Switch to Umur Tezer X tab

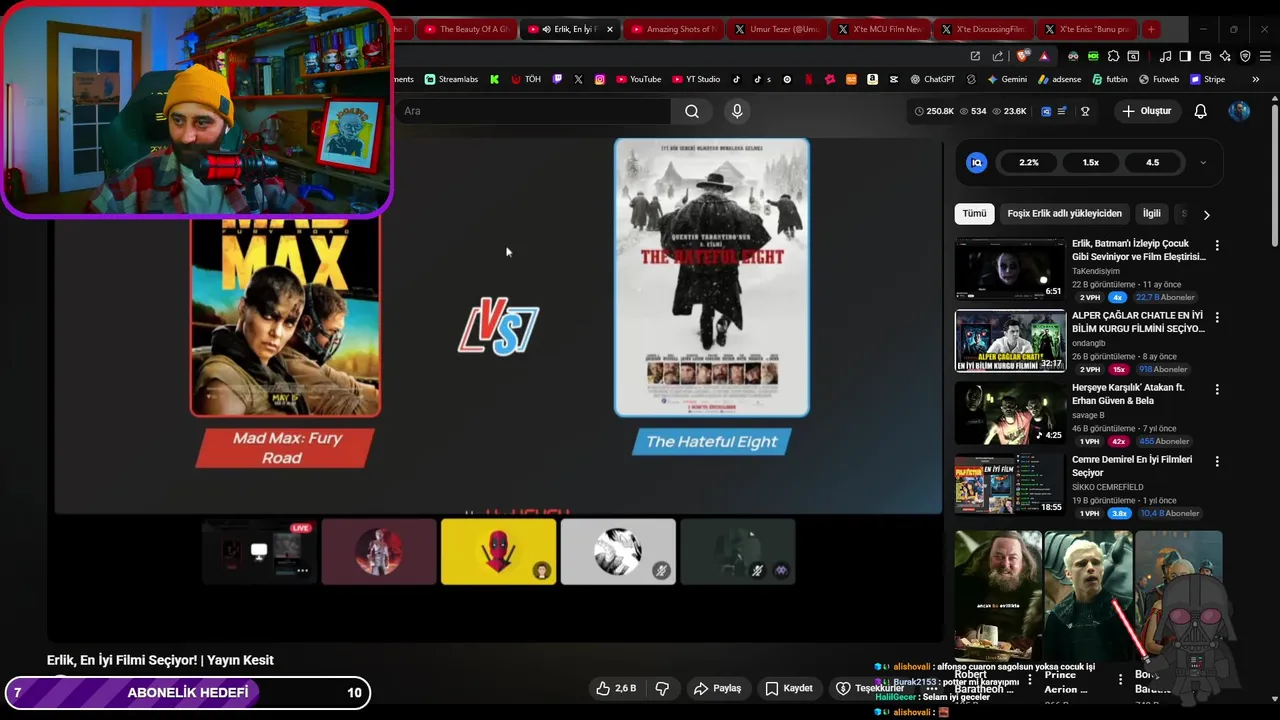[x=776, y=29]
